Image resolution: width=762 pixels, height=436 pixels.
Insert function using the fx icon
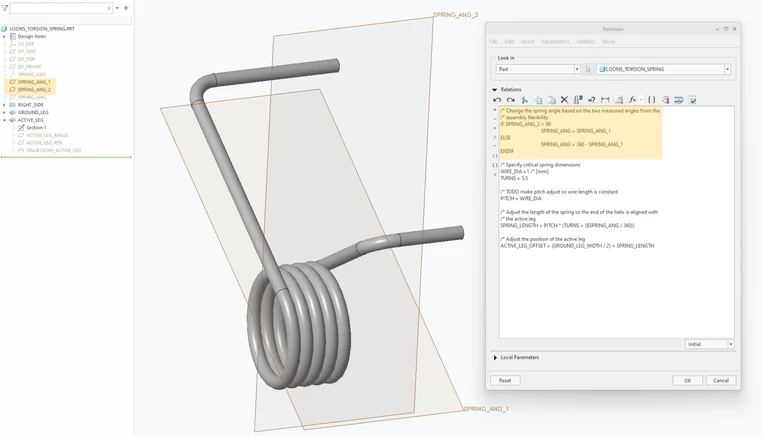pos(632,100)
